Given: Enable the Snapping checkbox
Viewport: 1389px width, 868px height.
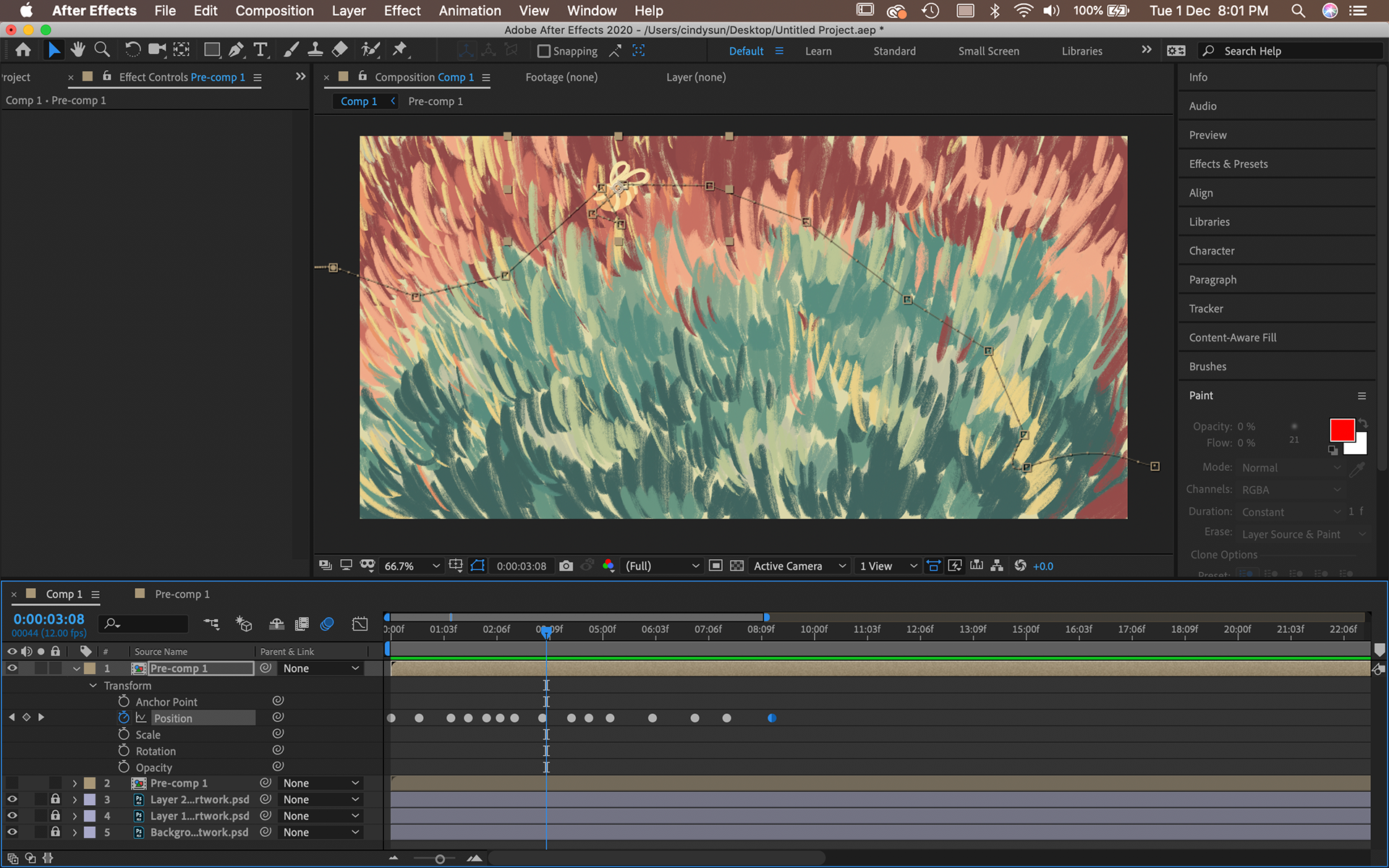Looking at the screenshot, I should coord(543,51).
